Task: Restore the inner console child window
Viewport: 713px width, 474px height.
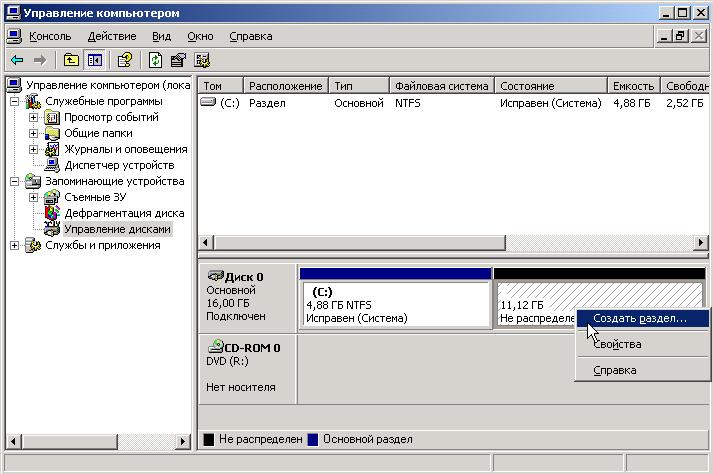Action: [681, 36]
